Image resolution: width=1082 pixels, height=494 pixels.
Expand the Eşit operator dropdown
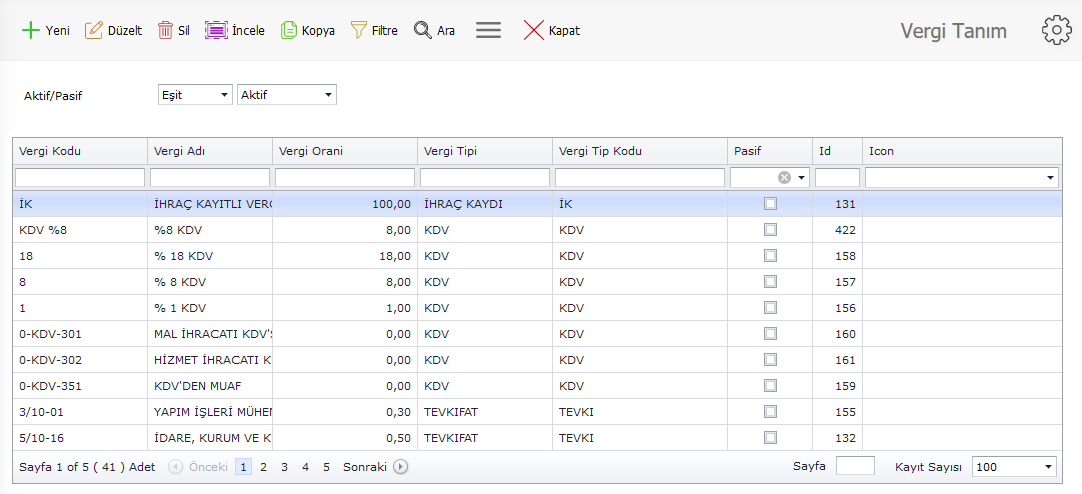click(195, 95)
